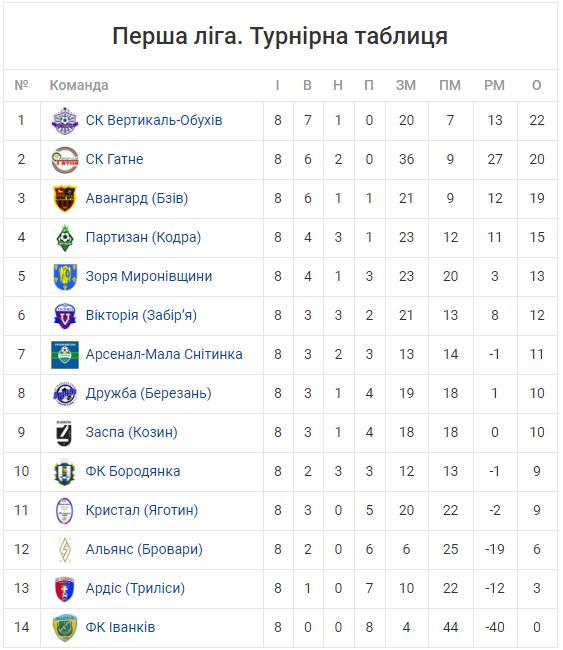Click the О points column header

(536, 85)
